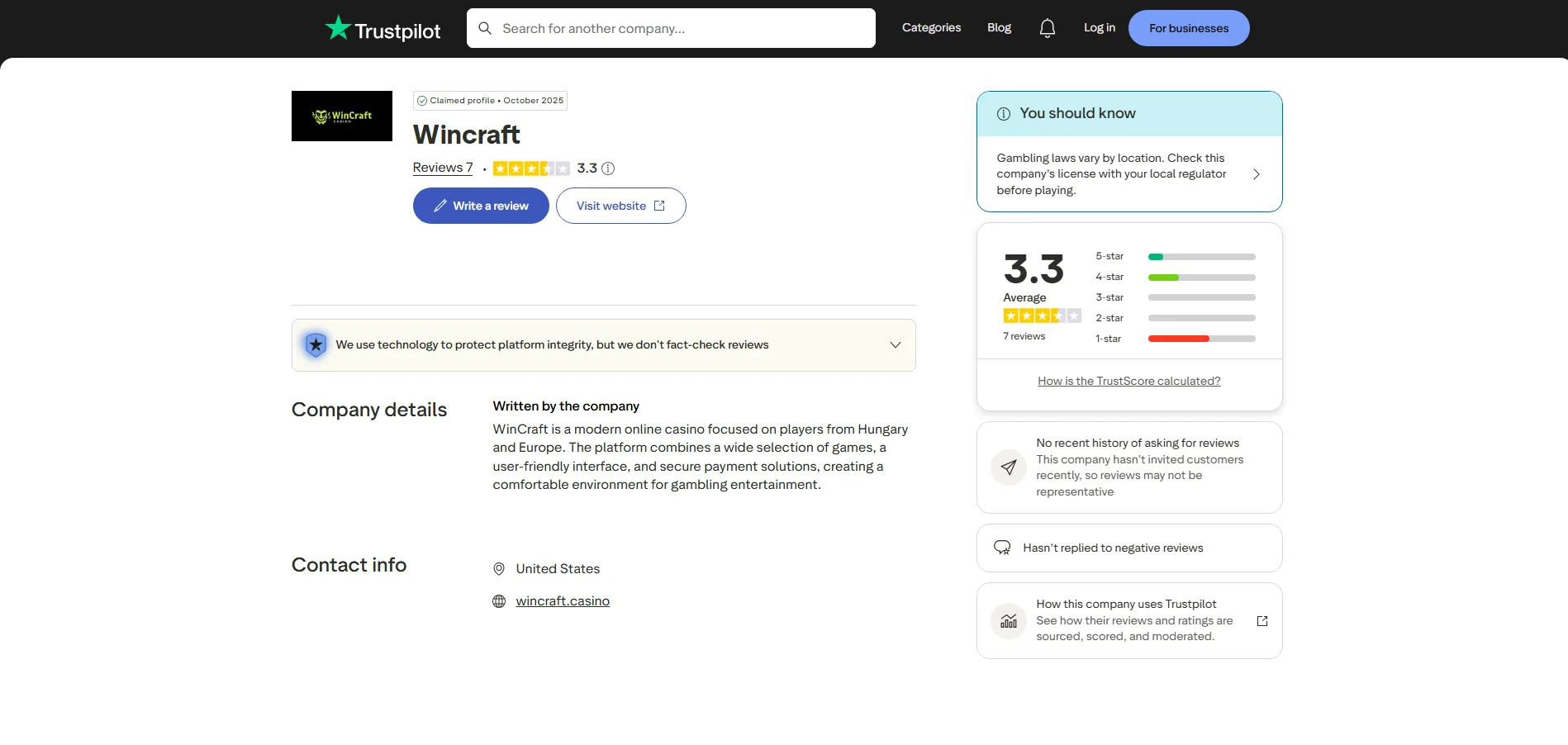Viewport: 1568px width, 745px height.
Task: Click the info icon in You should know
Action: (1004, 114)
